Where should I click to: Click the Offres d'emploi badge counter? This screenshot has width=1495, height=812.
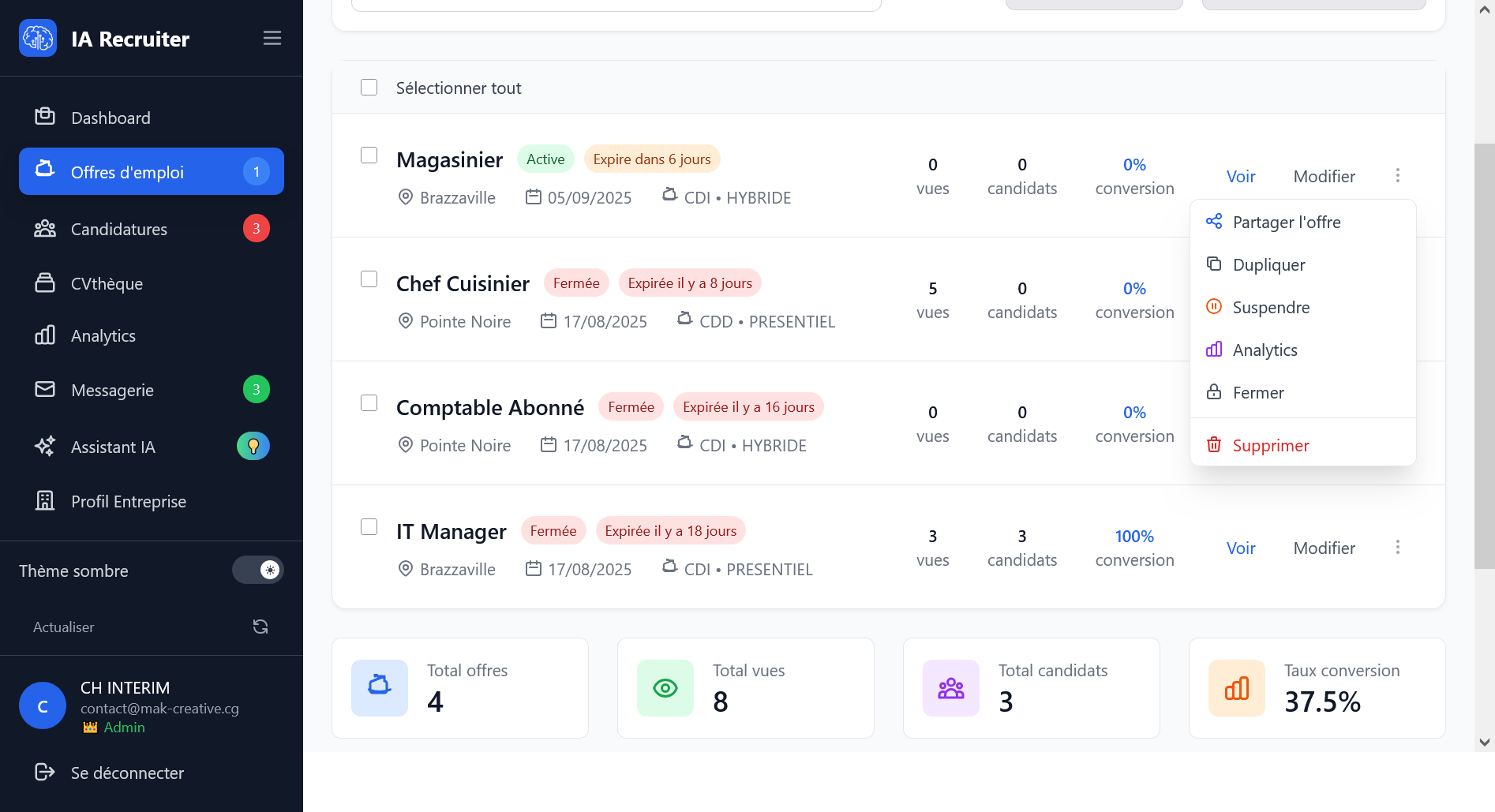point(256,171)
